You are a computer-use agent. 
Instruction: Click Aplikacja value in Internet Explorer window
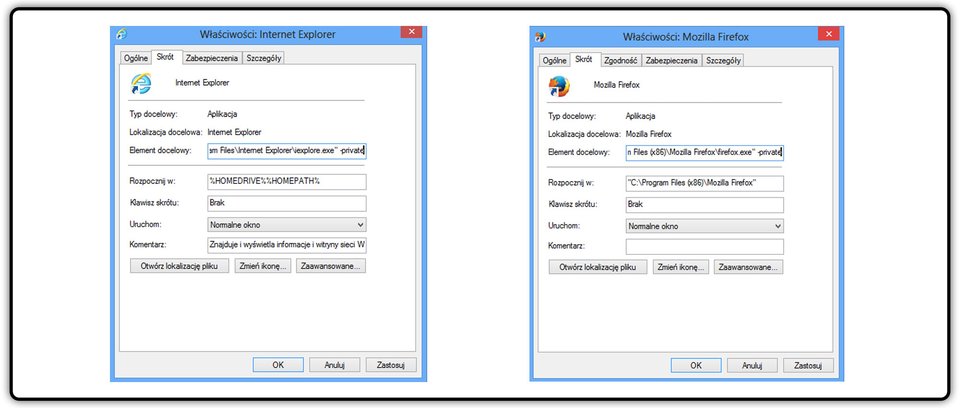pos(222,114)
